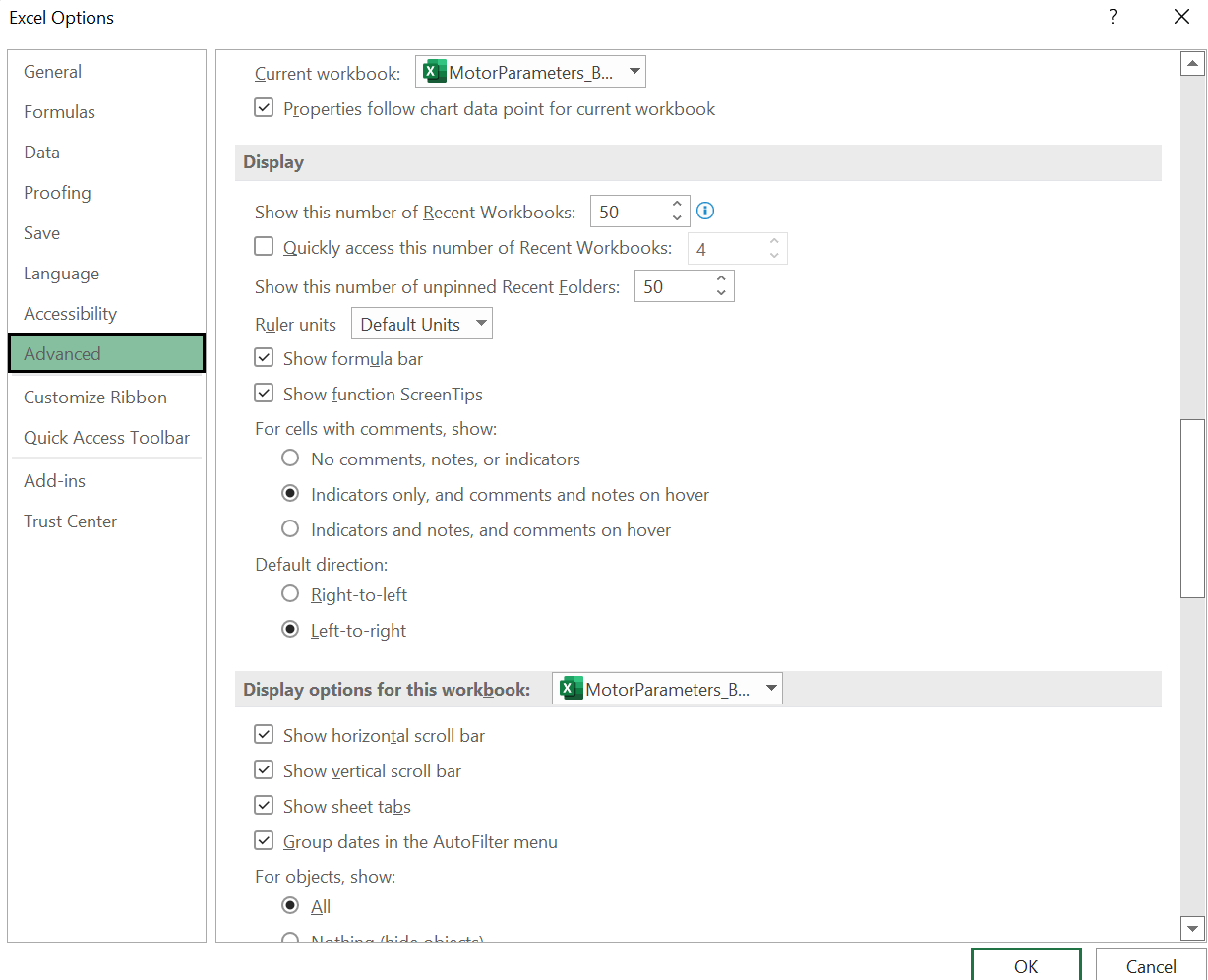Close the Excel Options dialog

click(x=1181, y=17)
